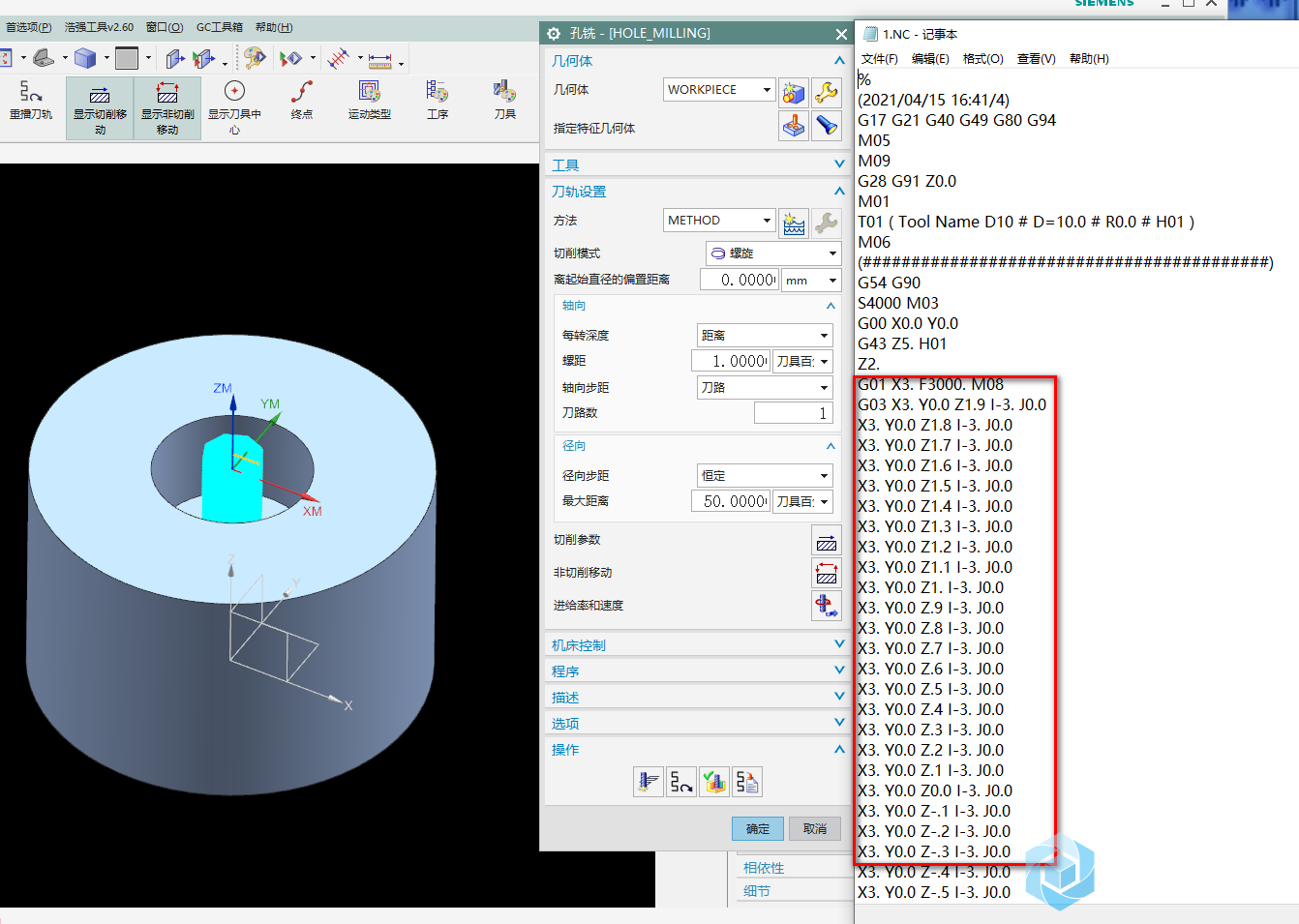This screenshot has height=924, width=1299.
Task: Click the palette edit object display icon
Action: (x=255, y=58)
